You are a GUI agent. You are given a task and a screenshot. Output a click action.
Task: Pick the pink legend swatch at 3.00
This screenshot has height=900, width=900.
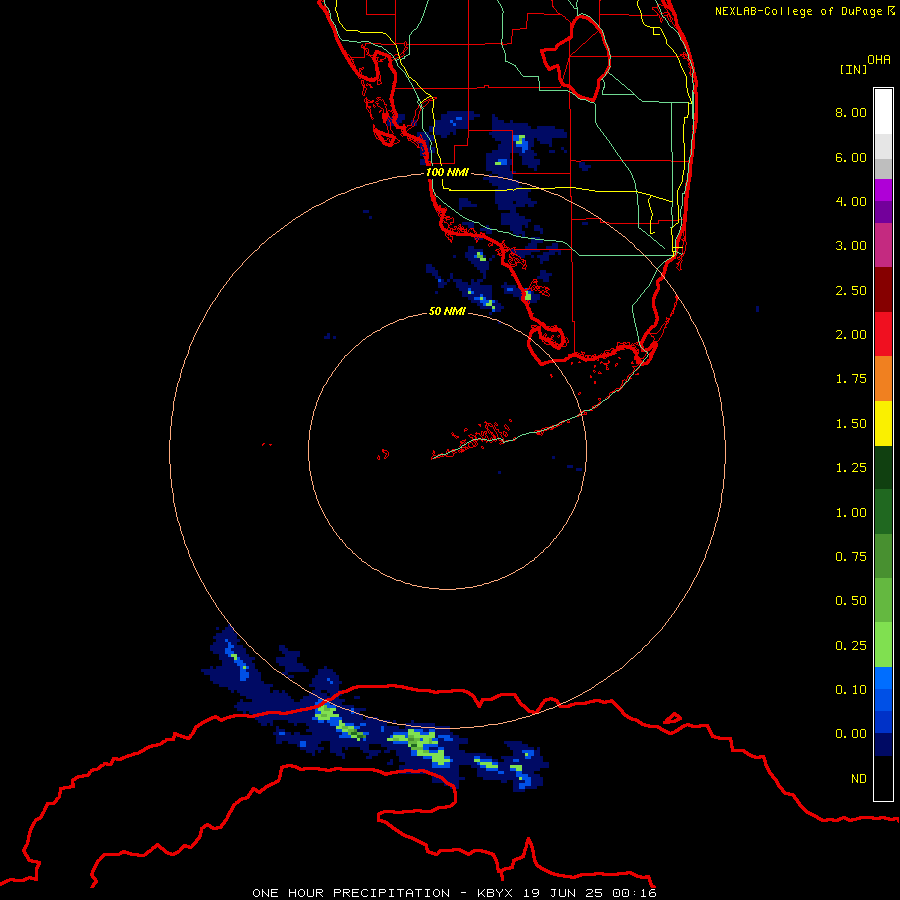(883, 245)
